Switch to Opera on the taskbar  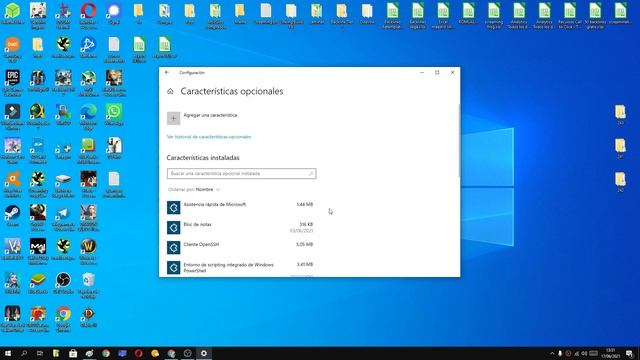[138, 353]
